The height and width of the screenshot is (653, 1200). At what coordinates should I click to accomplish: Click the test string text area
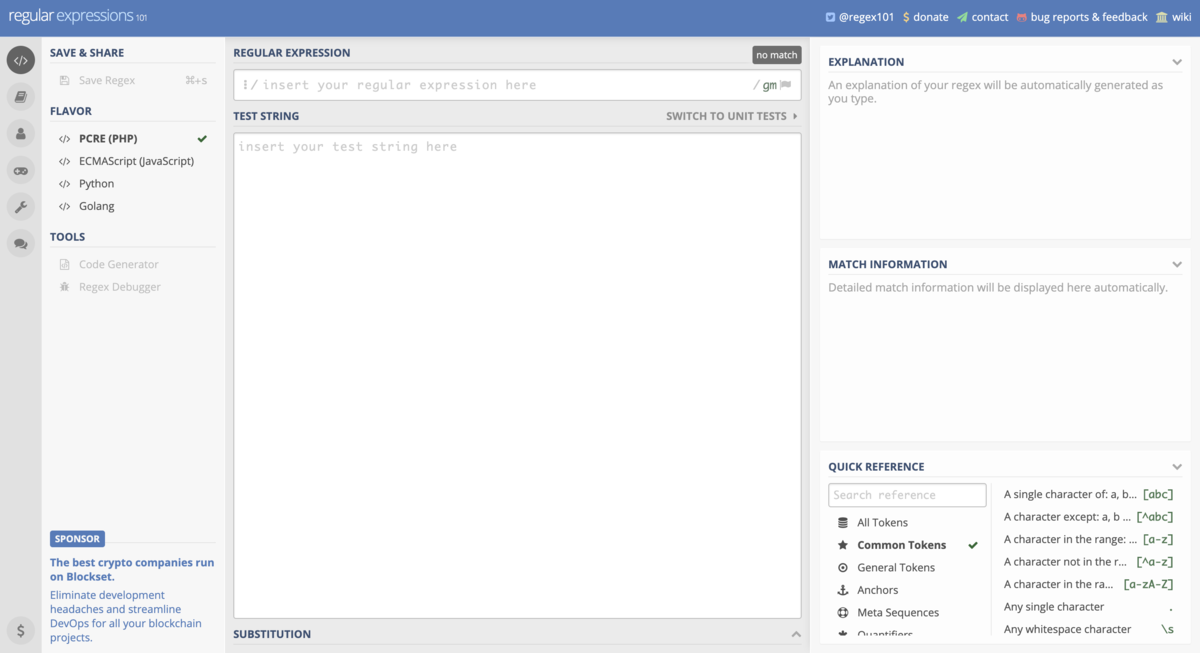click(517, 375)
